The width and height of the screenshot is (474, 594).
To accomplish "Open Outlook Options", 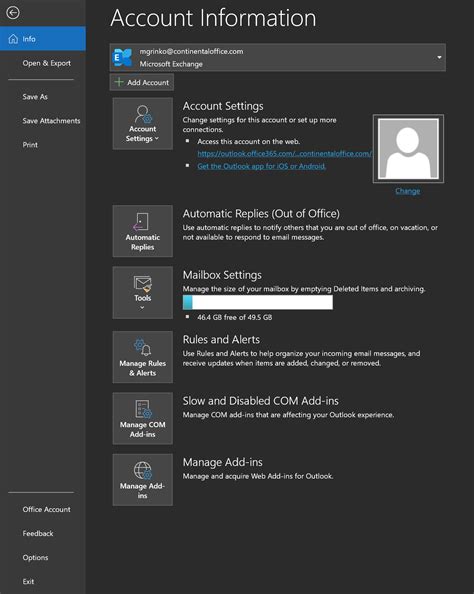I will 35,557.
